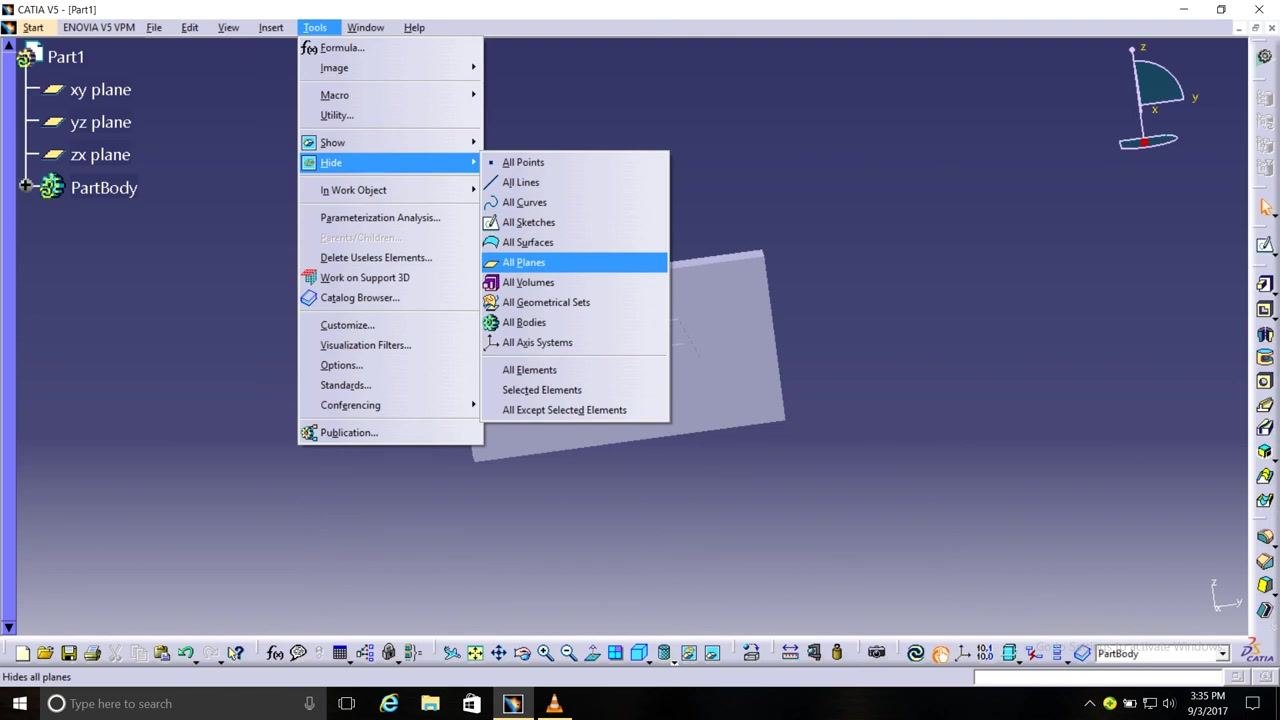Click the New document icon
The height and width of the screenshot is (720, 1280).
click(x=22, y=653)
